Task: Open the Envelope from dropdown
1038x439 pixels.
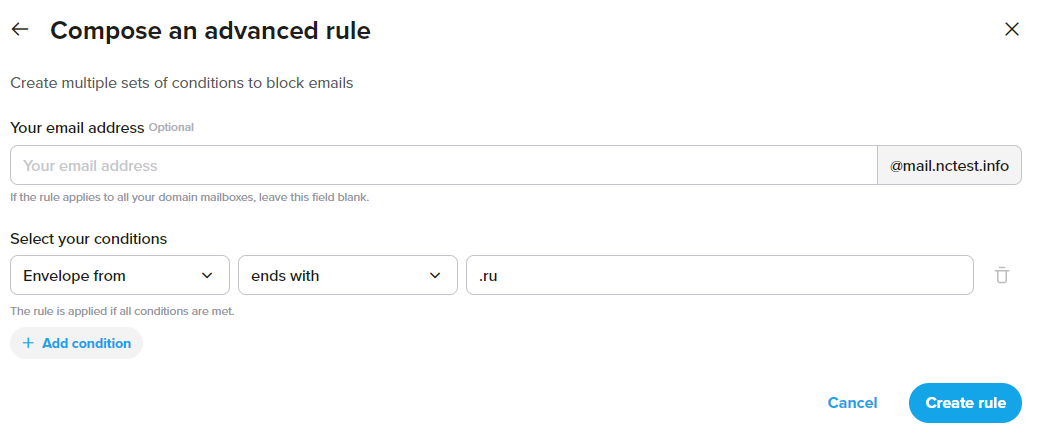Action: (120, 275)
